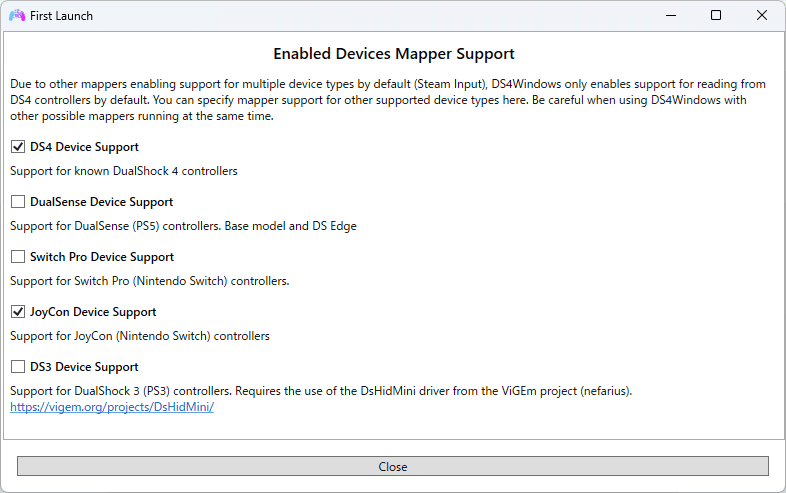Maximize the First Launch window
This screenshot has width=786, height=493.
716,16
